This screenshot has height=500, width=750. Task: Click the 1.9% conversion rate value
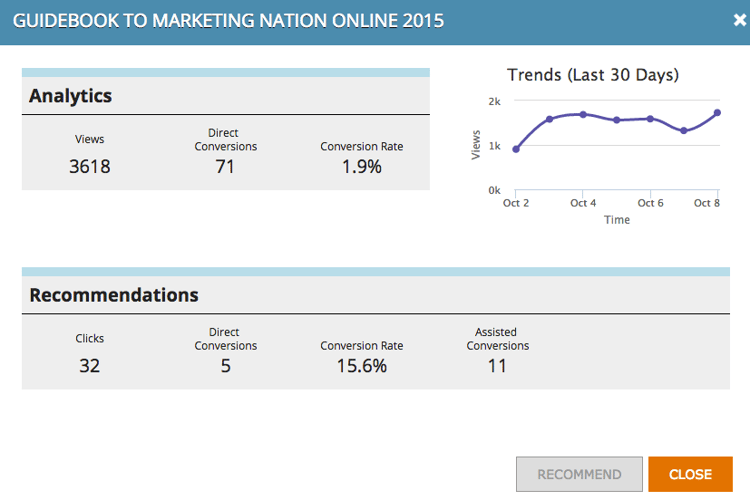tap(362, 167)
